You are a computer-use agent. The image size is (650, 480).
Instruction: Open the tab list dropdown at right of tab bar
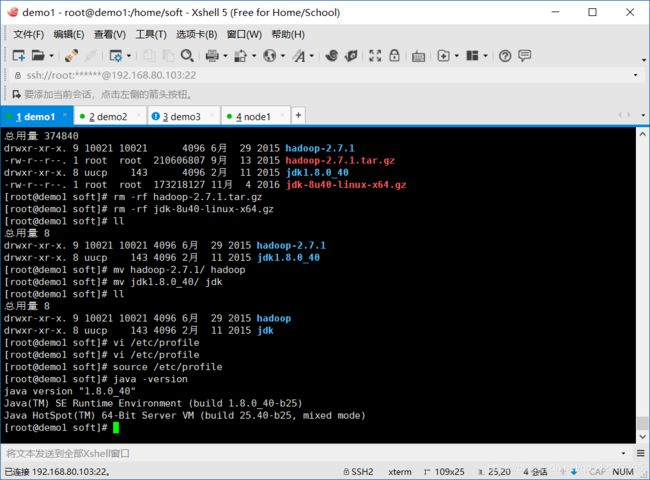pos(643,115)
